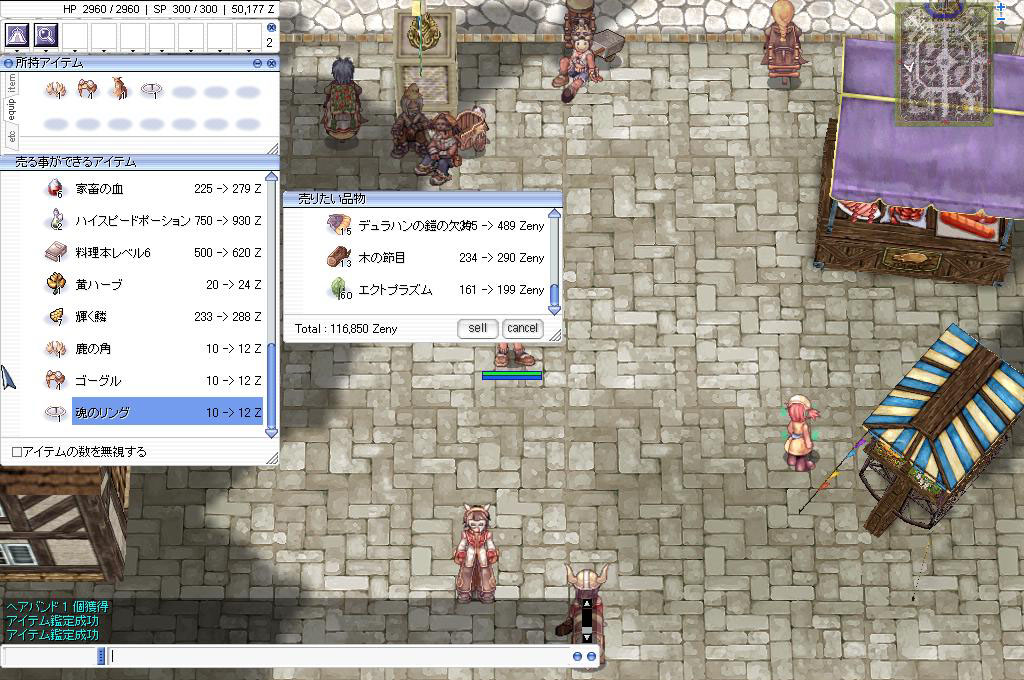Image resolution: width=1024 pixels, height=680 pixels.
Task: Switch to the equip tab in inventory
Action: pyautogui.click(x=11, y=110)
